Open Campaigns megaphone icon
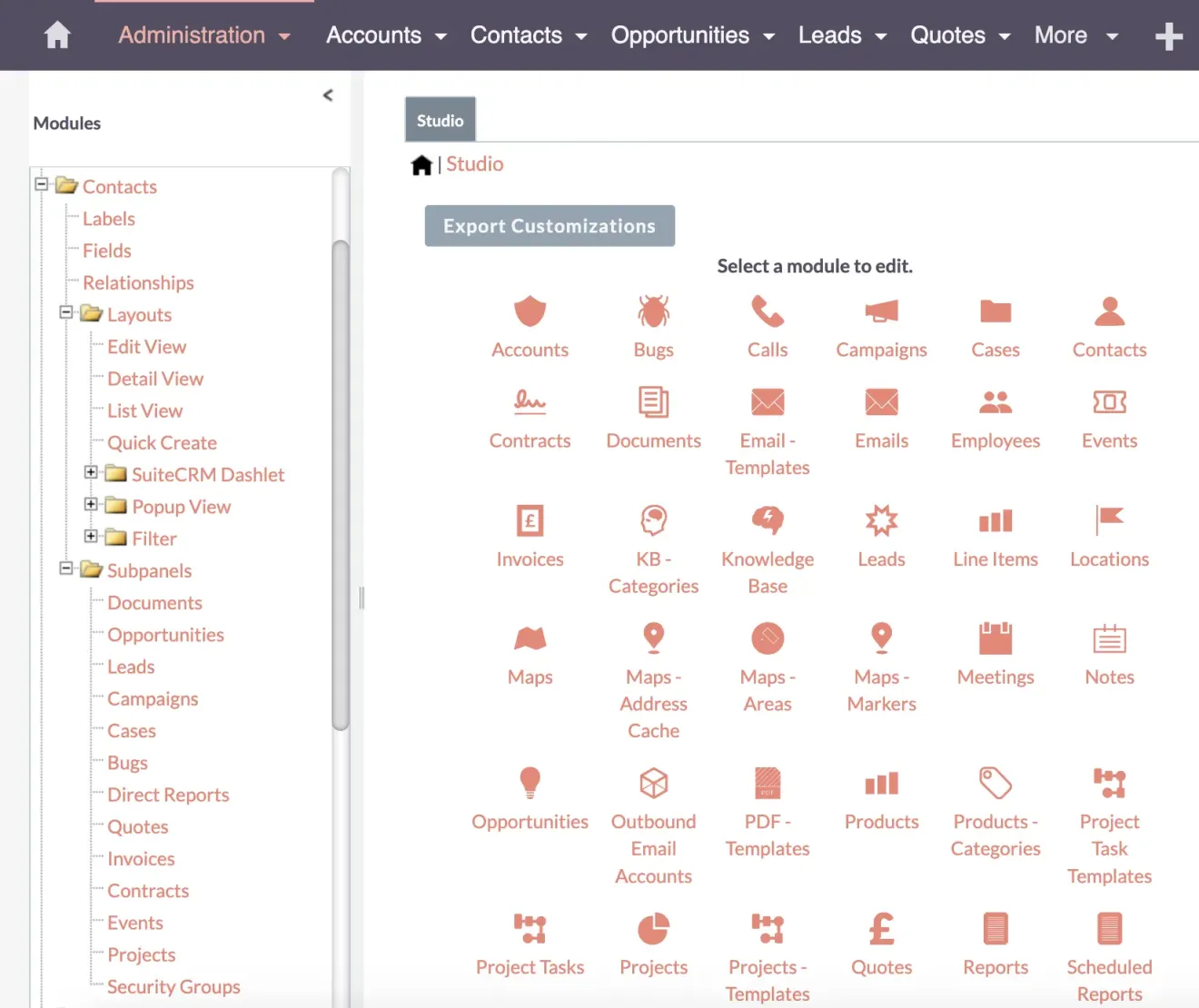 (x=881, y=311)
